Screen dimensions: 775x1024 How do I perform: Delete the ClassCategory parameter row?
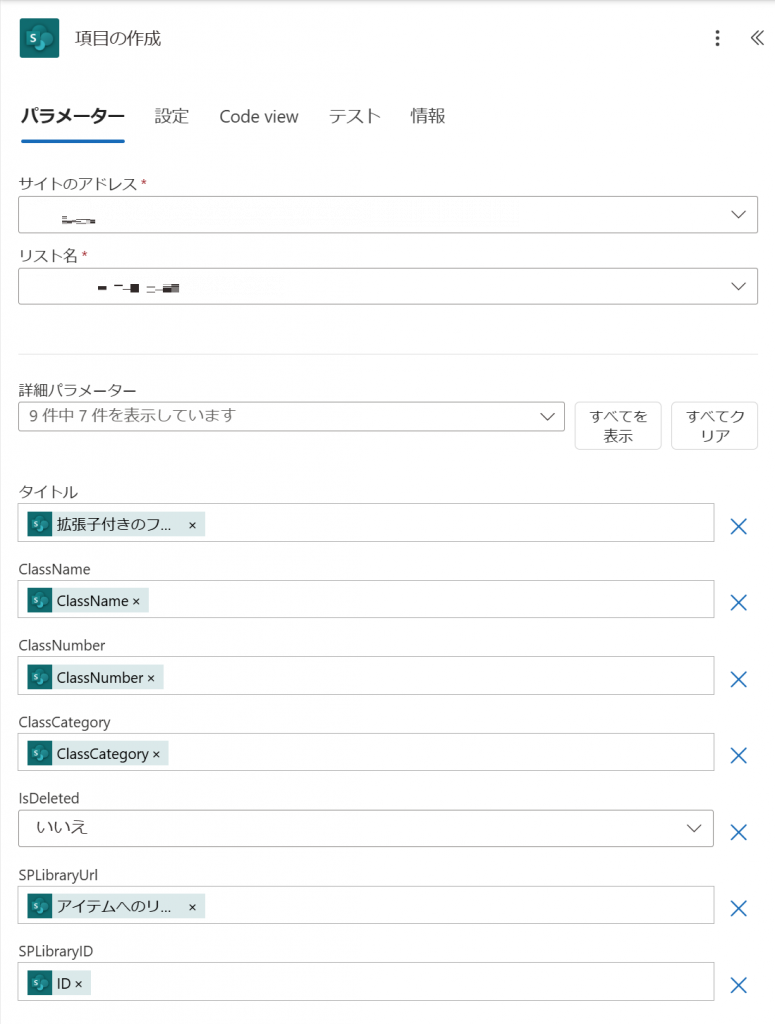click(x=739, y=755)
